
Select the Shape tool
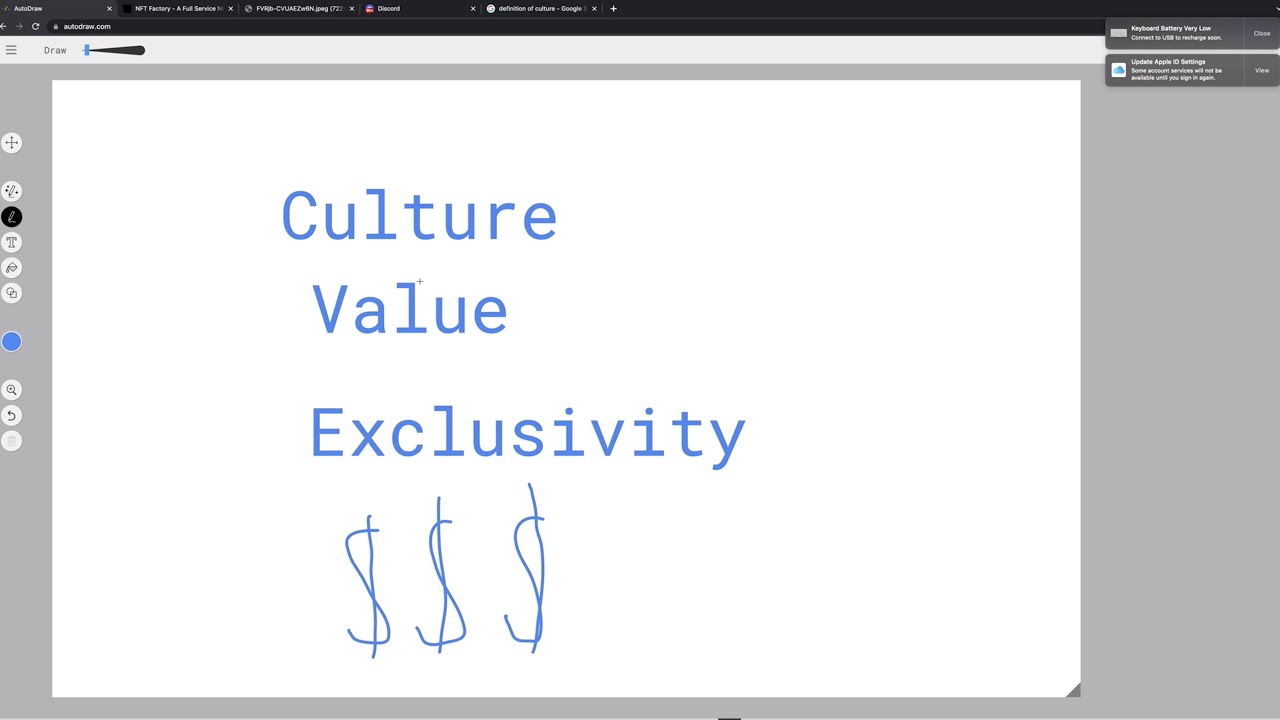tap(12, 293)
